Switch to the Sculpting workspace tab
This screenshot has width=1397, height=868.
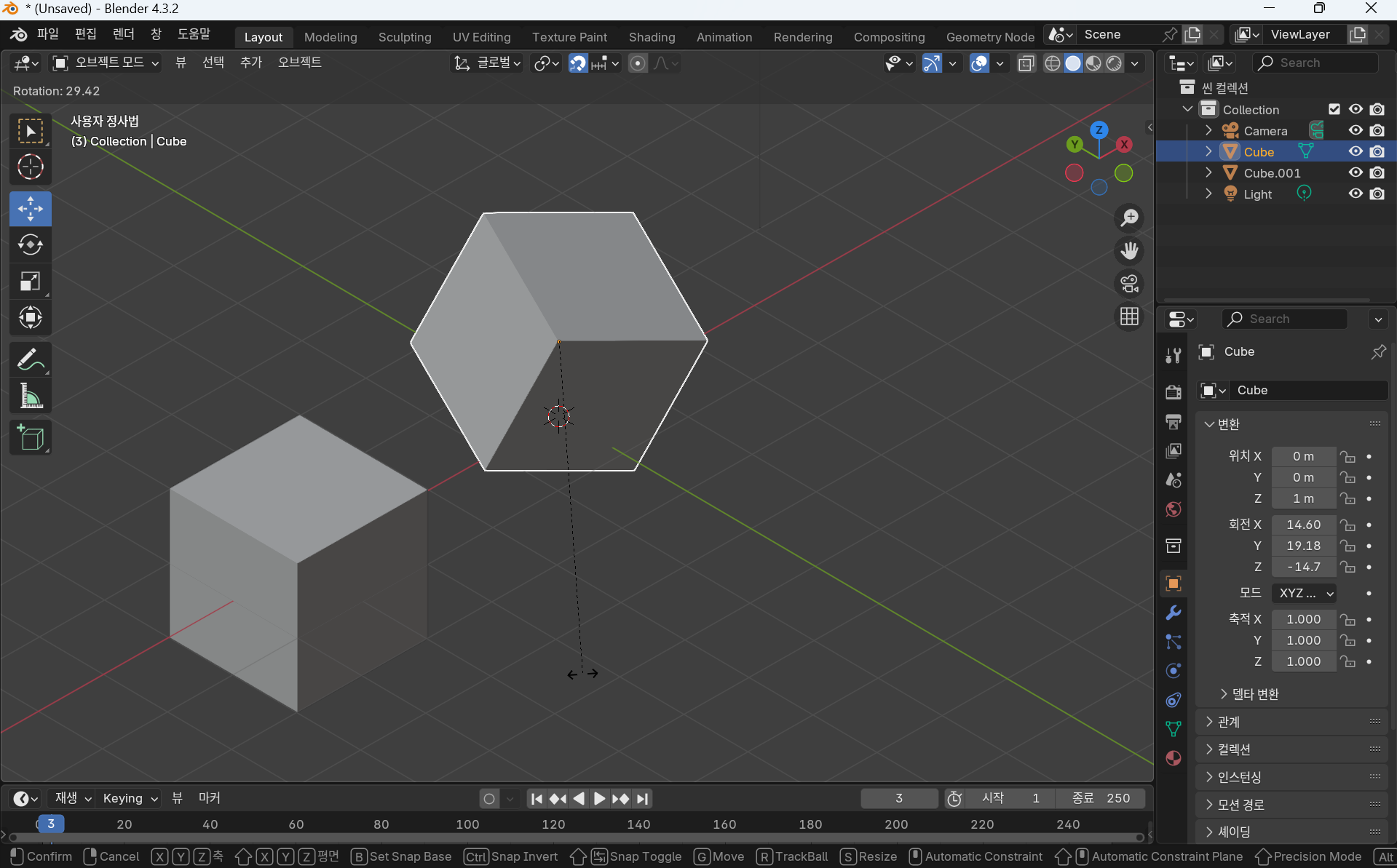click(x=405, y=37)
